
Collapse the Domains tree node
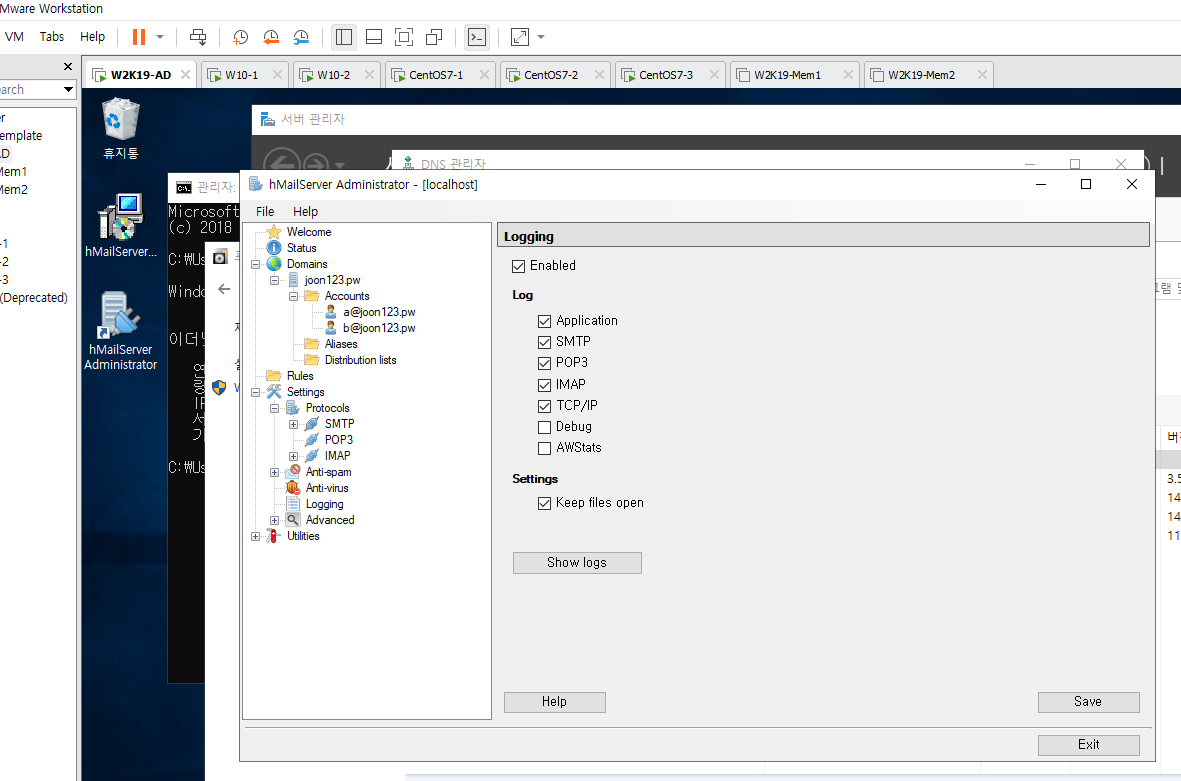coord(255,264)
